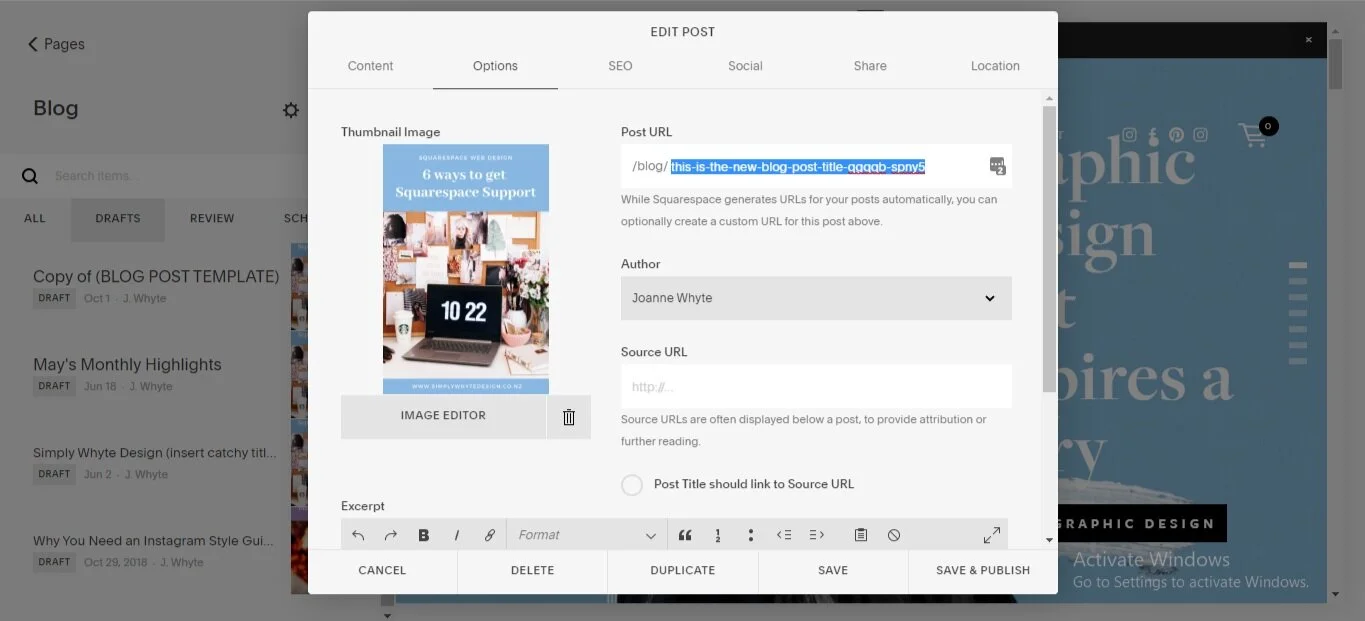Clear formatting in Excerpt toolbar

tap(894, 535)
